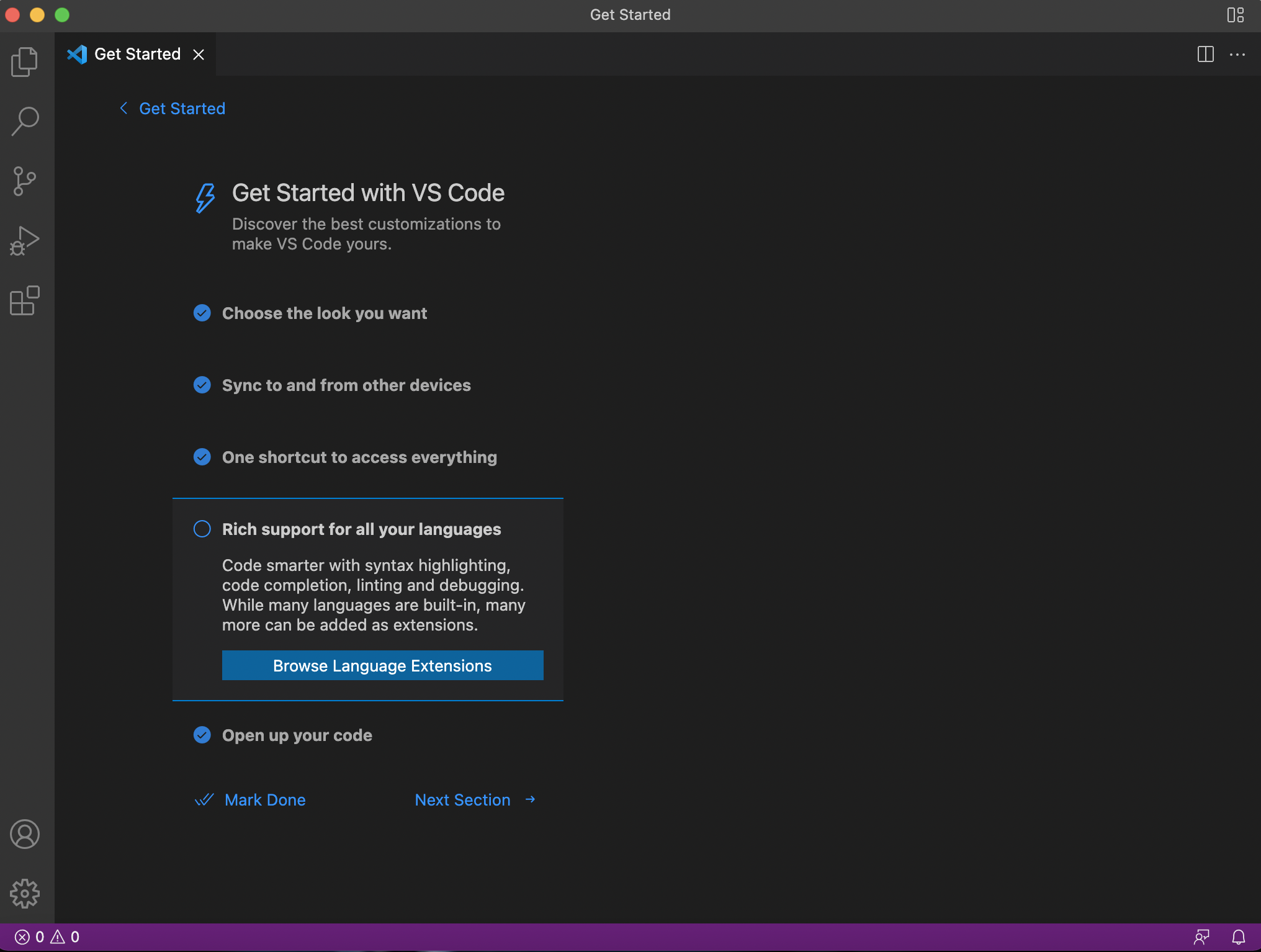The width and height of the screenshot is (1261, 952).
Task: Open Run and Debug view
Action: point(25,241)
